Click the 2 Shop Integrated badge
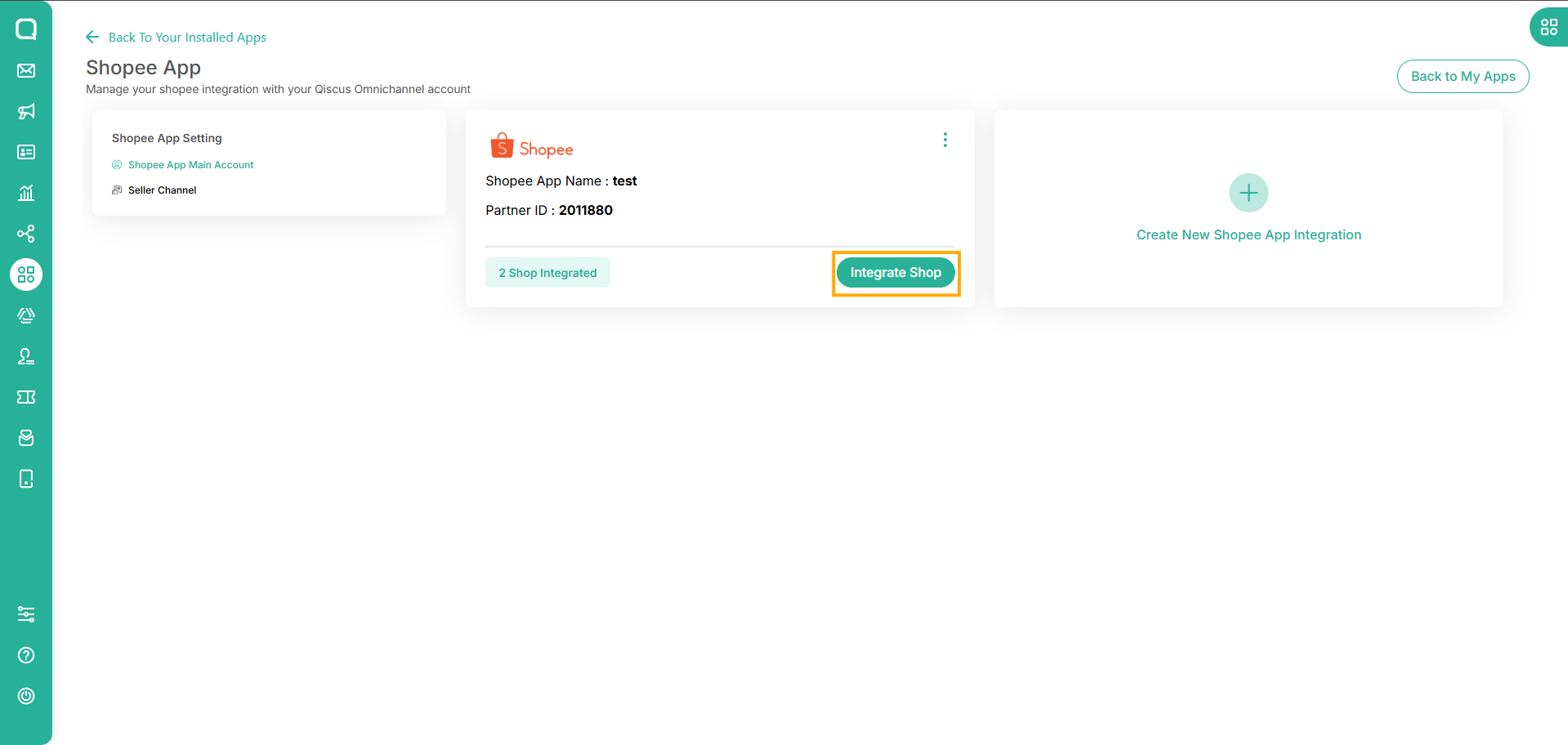Image resolution: width=1568 pixels, height=745 pixels. pos(547,273)
